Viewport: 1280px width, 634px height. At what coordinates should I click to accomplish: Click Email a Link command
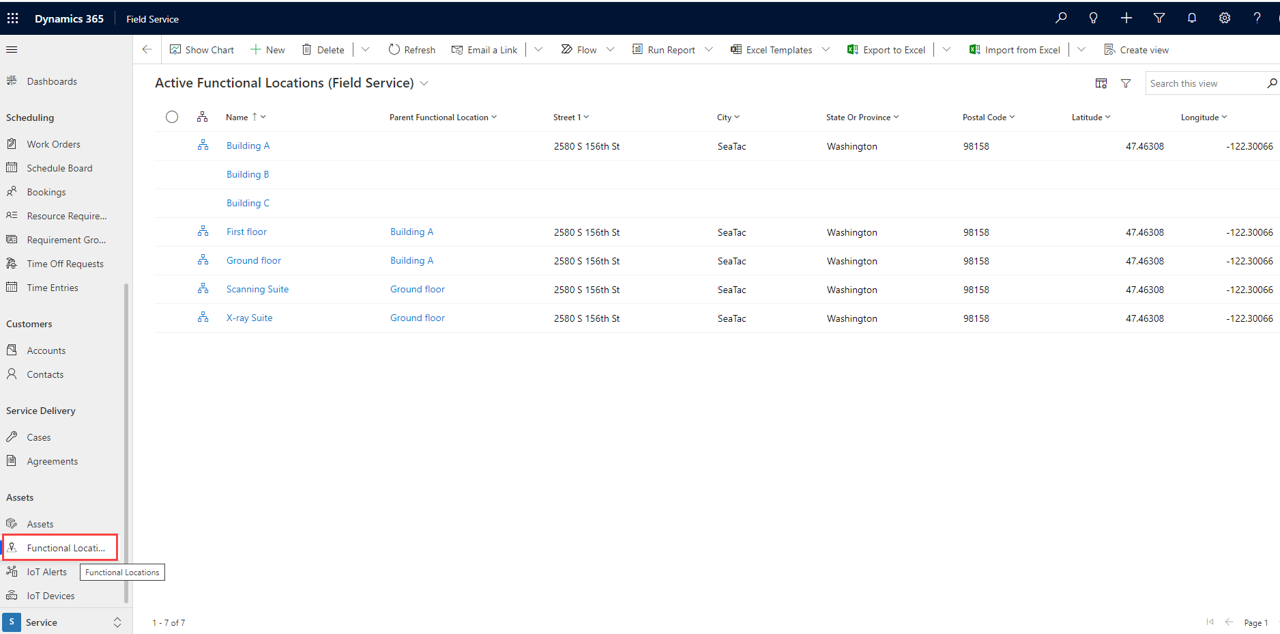coord(484,49)
